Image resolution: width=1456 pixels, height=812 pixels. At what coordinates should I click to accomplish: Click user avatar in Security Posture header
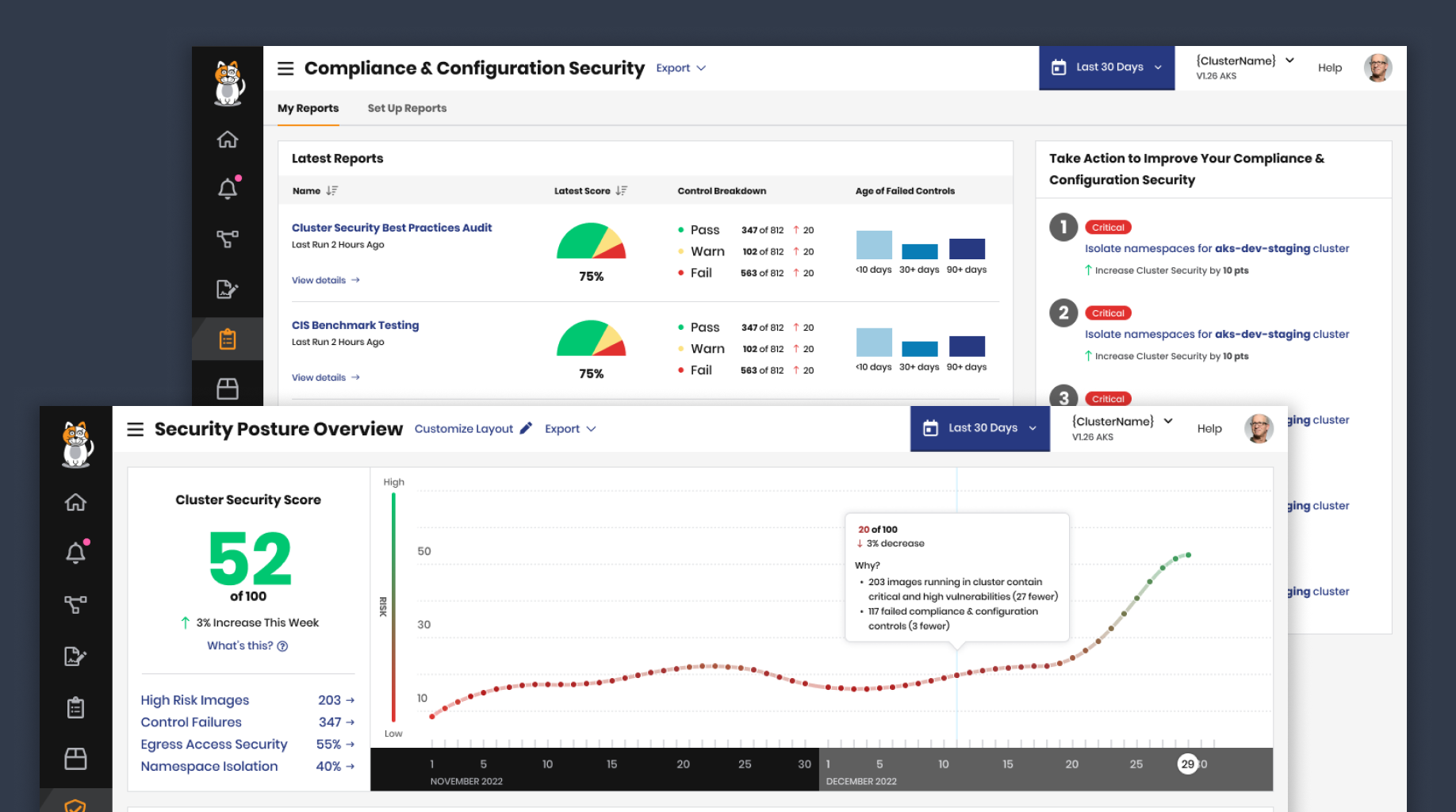click(x=1259, y=428)
